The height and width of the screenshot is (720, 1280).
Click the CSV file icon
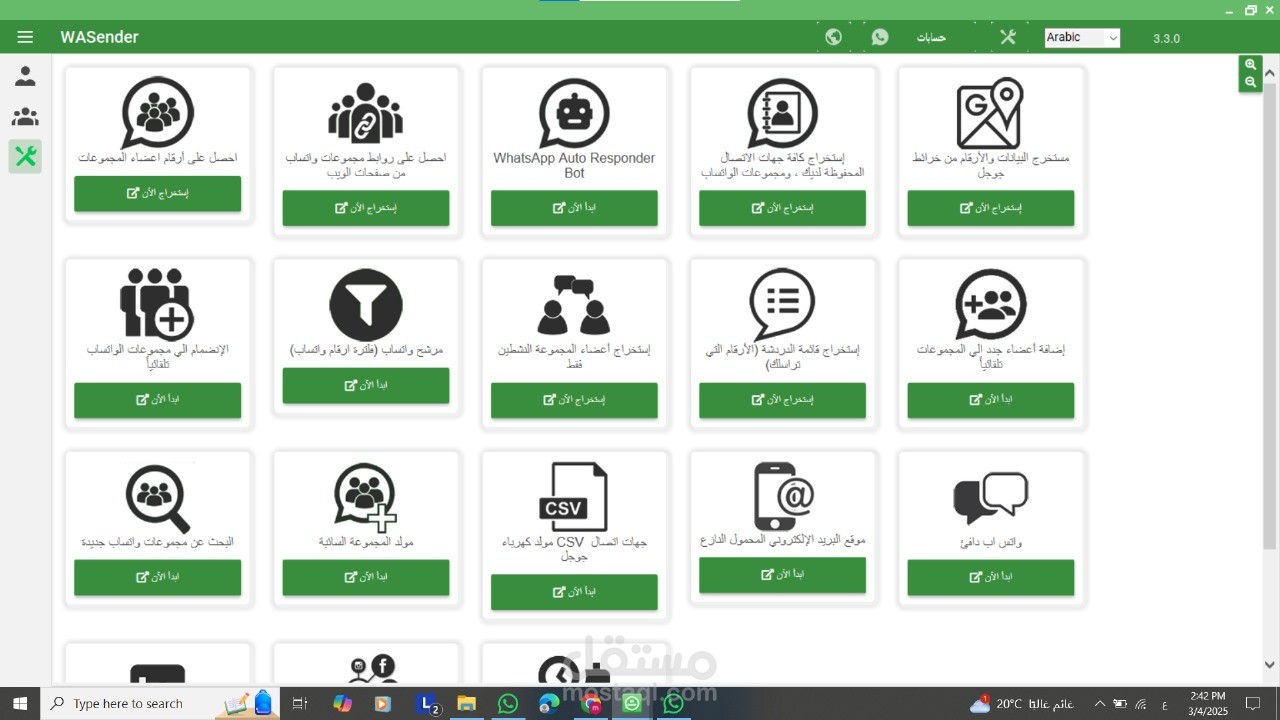point(573,497)
